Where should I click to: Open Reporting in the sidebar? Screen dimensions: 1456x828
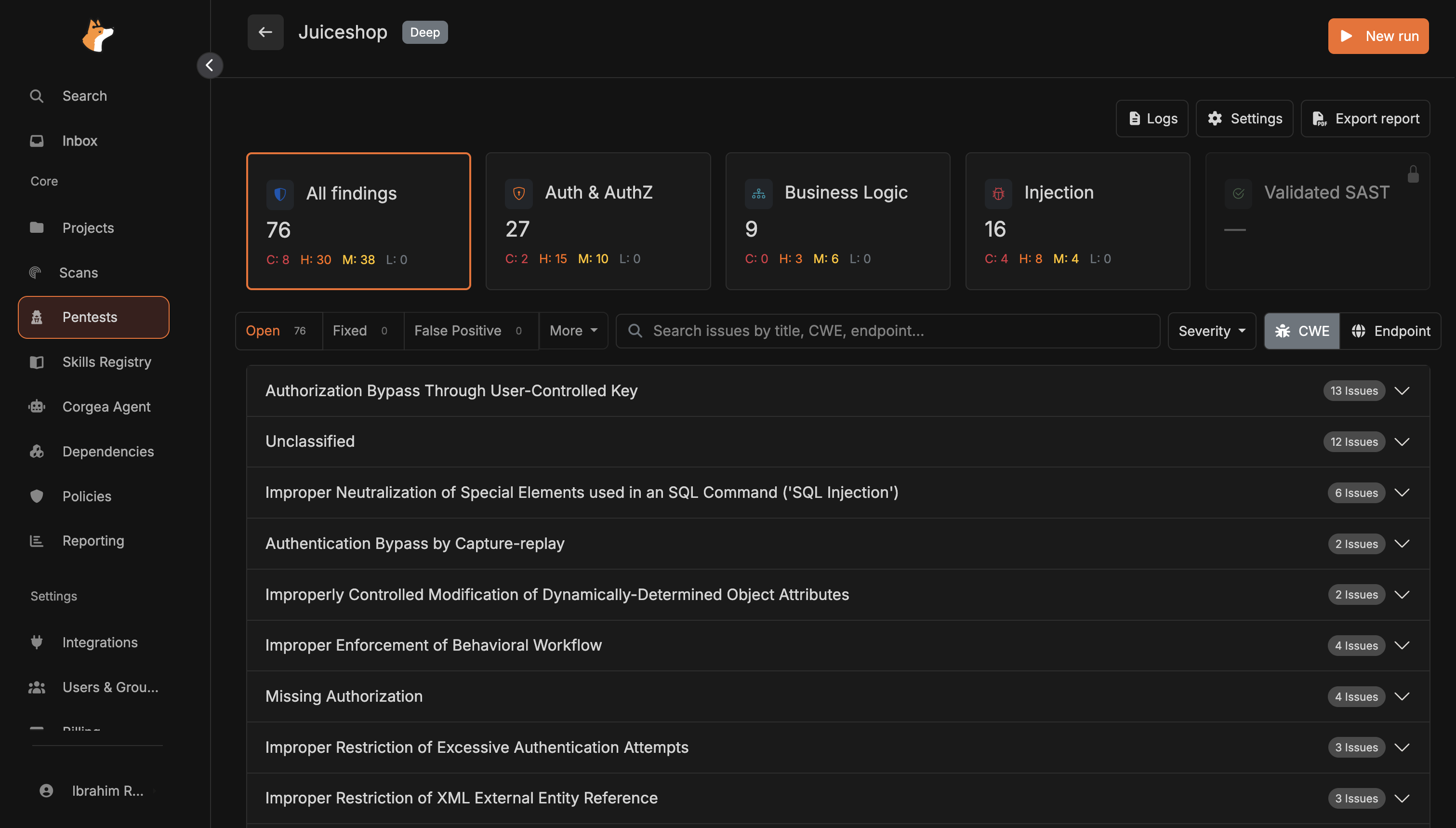pos(94,541)
